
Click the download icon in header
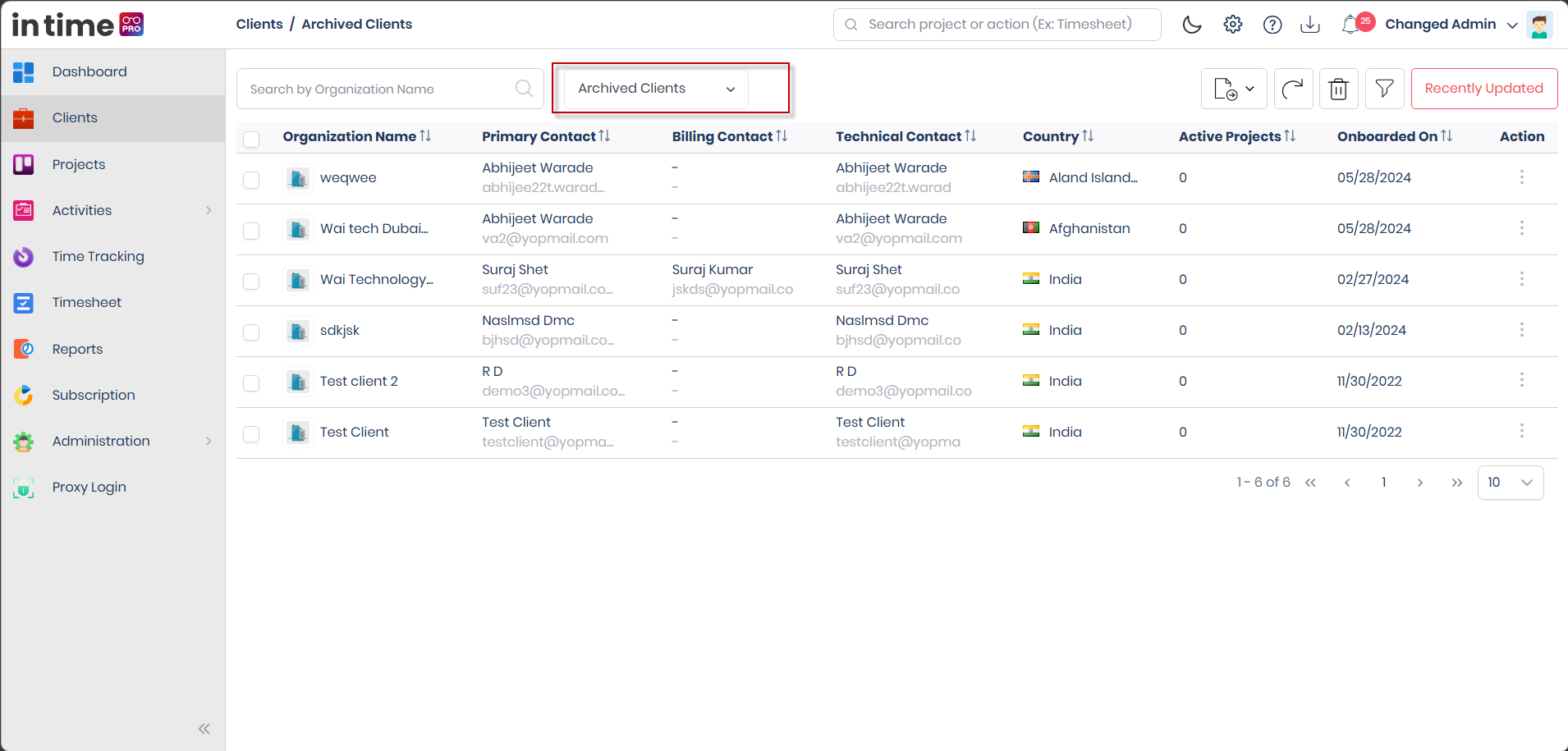pos(1310,25)
